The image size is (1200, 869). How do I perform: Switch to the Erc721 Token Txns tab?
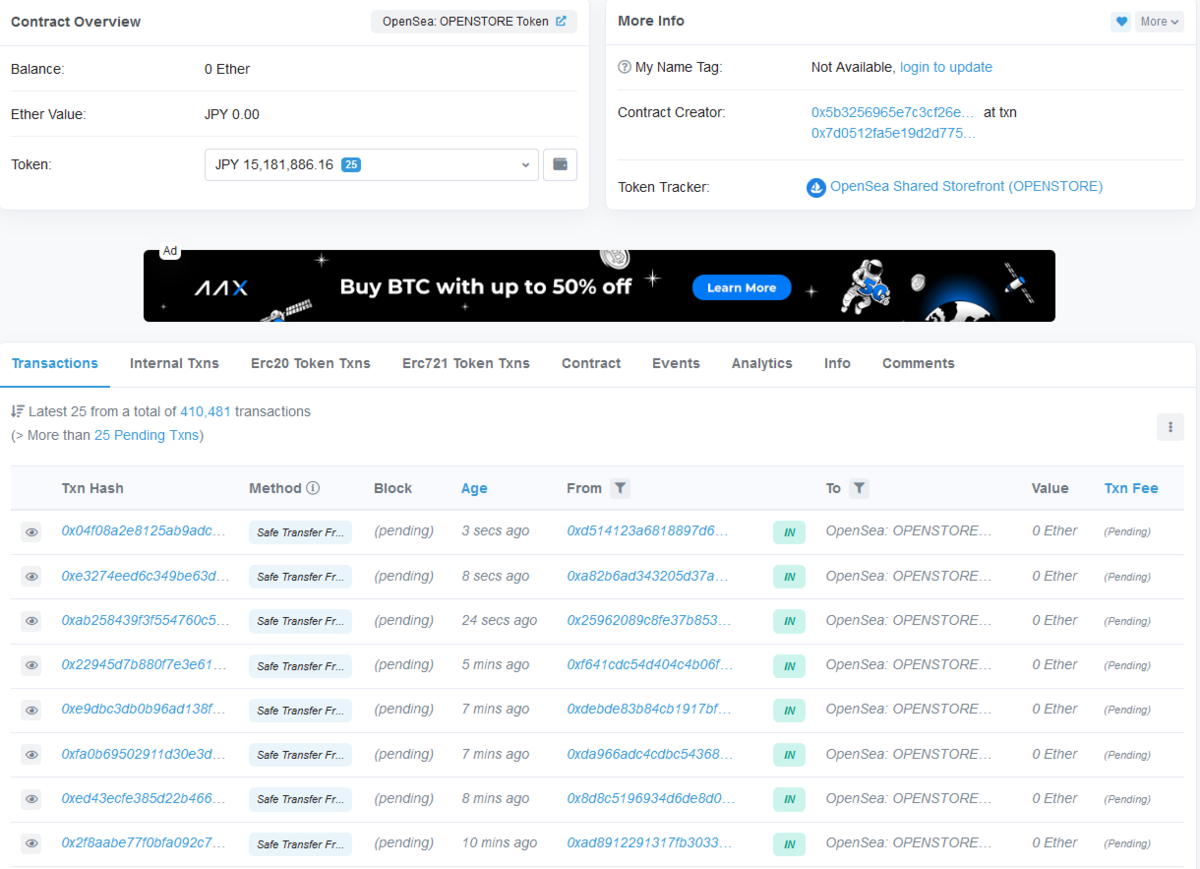(x=466, y=363)
